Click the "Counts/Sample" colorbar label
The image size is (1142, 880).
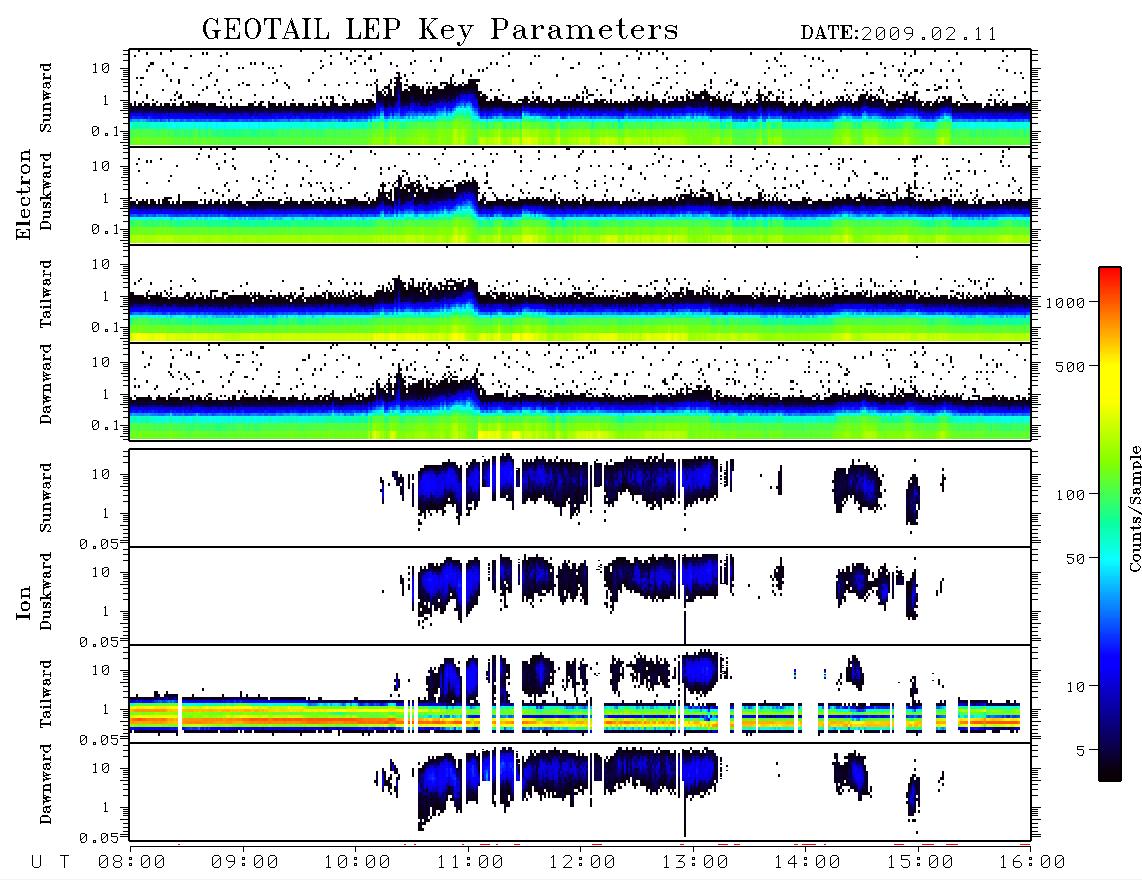click(1134, 508)
